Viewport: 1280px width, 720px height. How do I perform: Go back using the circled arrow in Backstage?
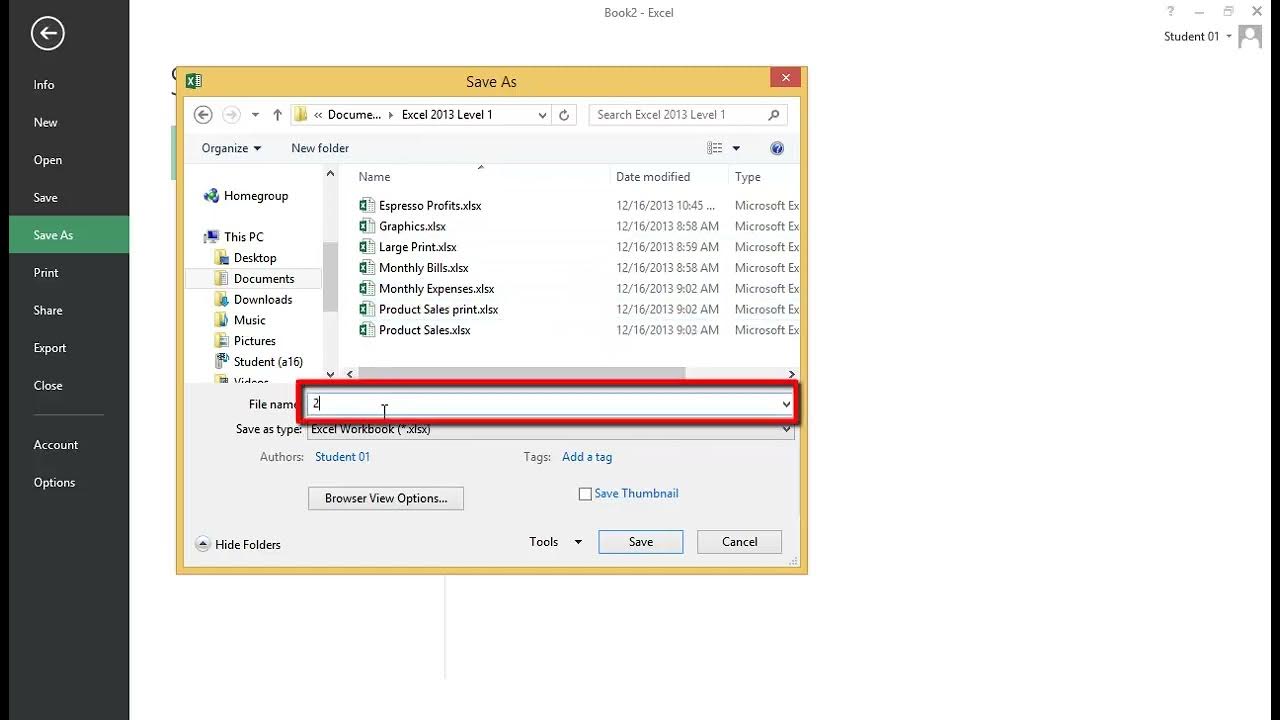tap(47, 34)
